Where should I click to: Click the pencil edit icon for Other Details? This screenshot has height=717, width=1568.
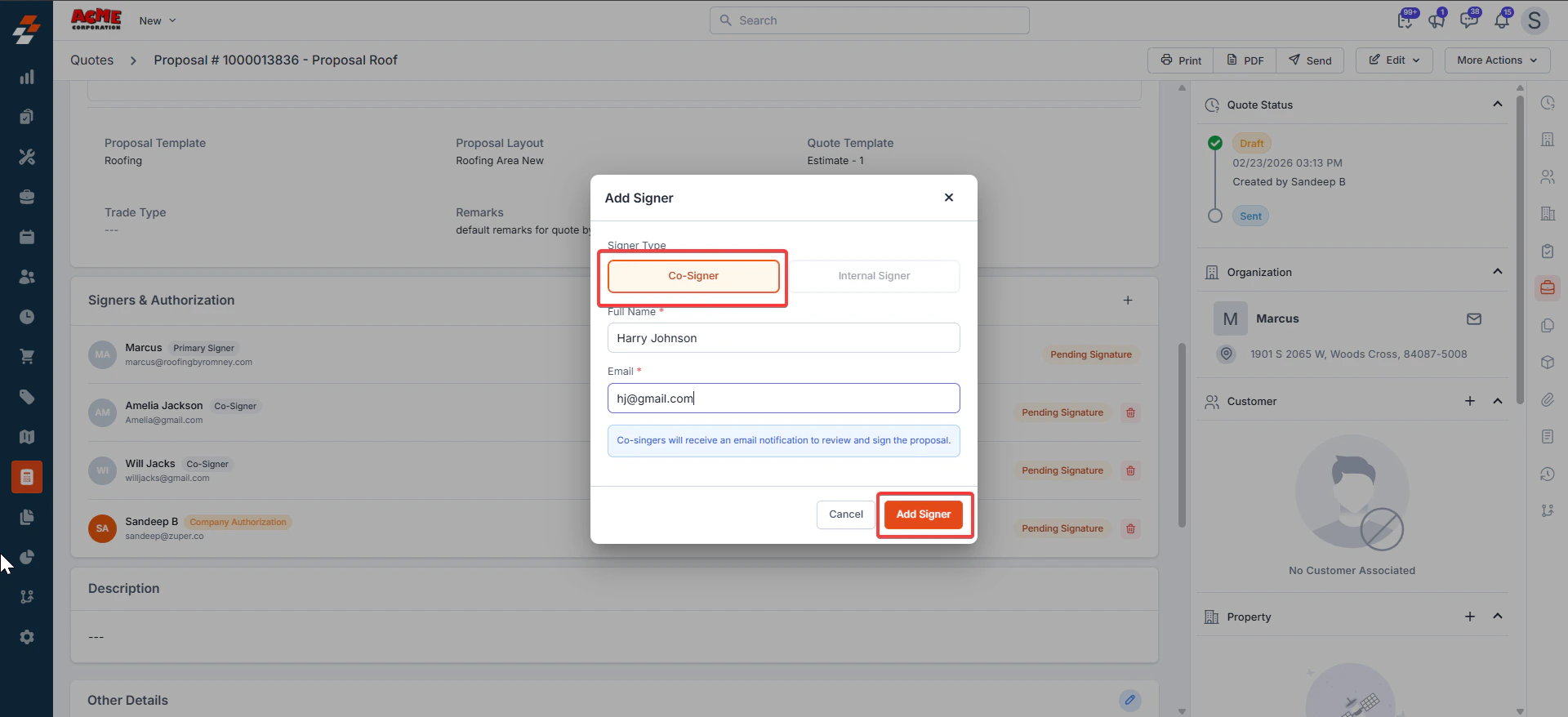1130,700
